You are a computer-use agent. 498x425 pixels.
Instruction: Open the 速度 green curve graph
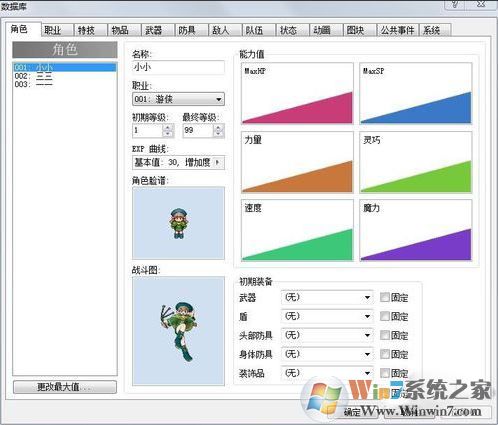297,230
